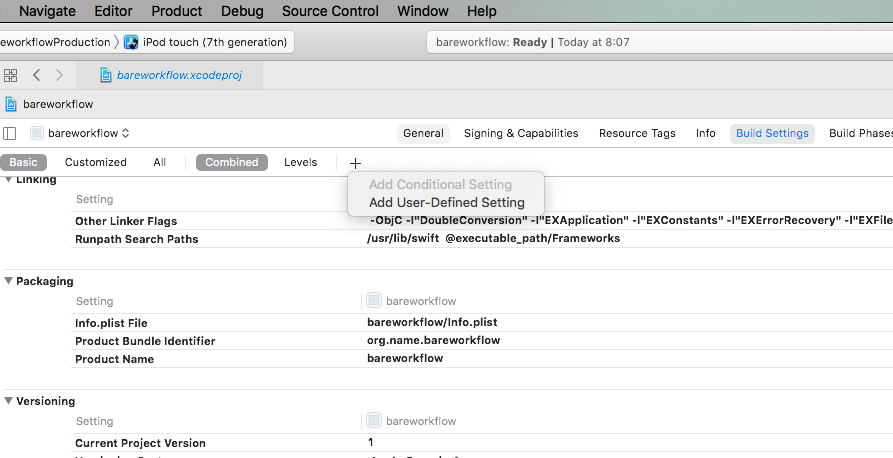The height and width of the screenshot is (458, 893).
Task: Select the Runpath Search Paths row
Action: tap(482, 239)
